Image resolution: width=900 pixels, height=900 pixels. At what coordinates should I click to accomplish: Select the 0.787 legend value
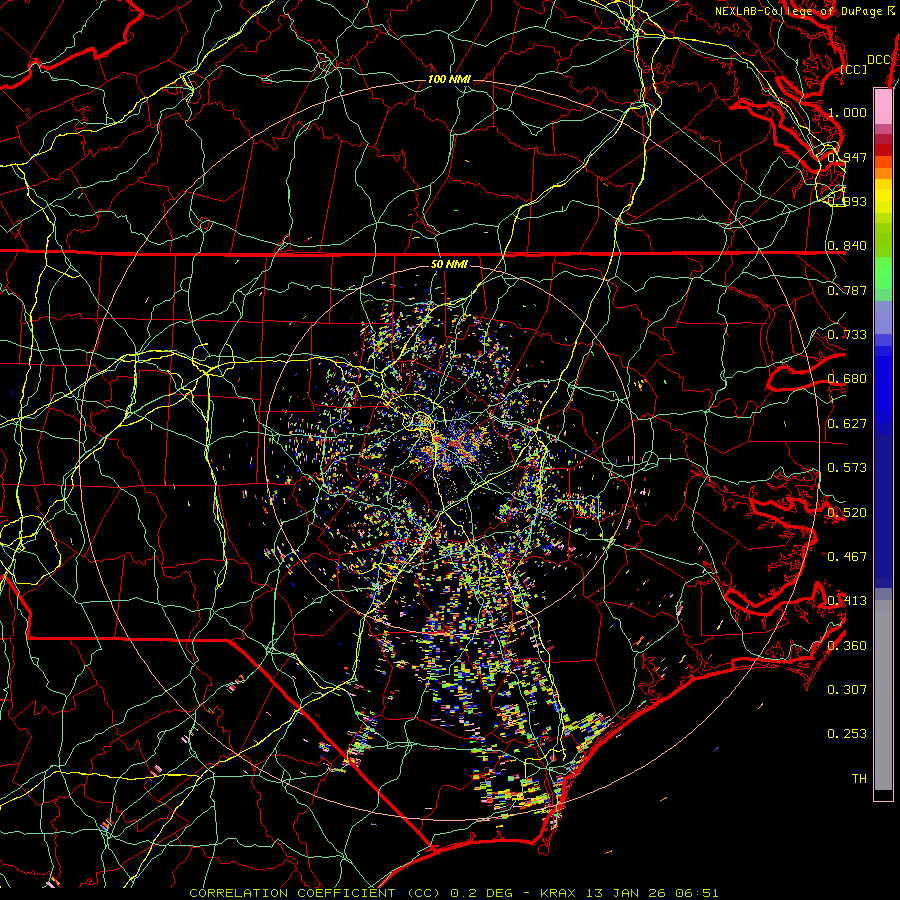pos(847,290)
